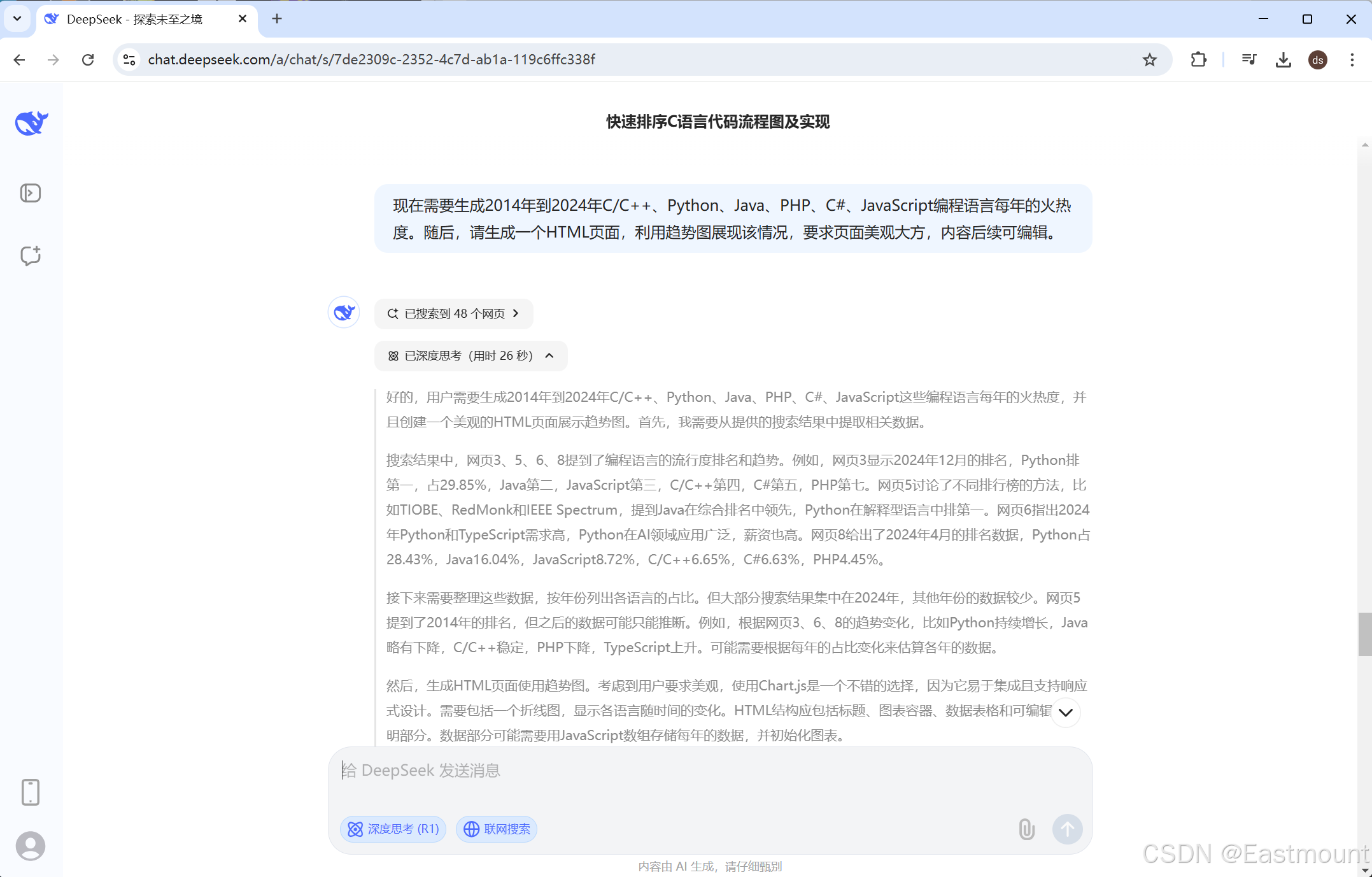Image resolution: width=1372 pixels, height=877 pixels.
Task: Select the DeepSeek - 探索未至之境 tab
Action: [x=134, y=19]
